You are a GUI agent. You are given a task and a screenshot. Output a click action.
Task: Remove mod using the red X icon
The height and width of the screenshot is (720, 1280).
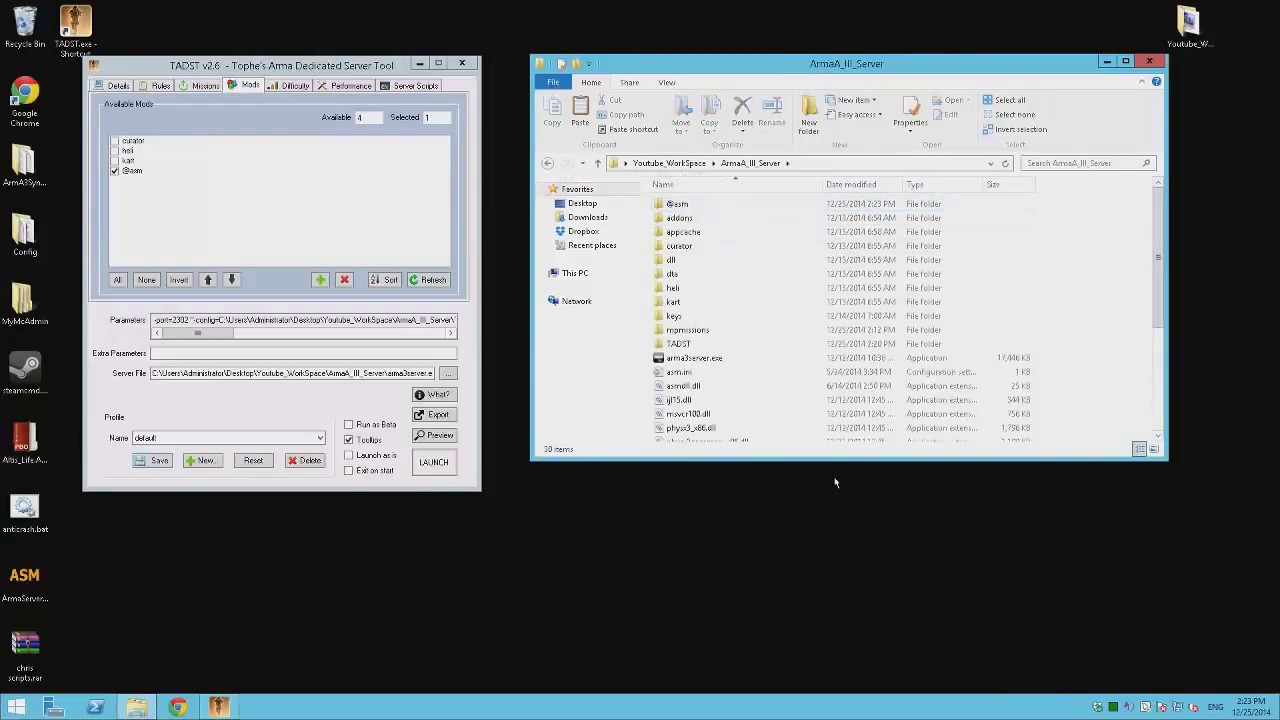coord(344,280)
